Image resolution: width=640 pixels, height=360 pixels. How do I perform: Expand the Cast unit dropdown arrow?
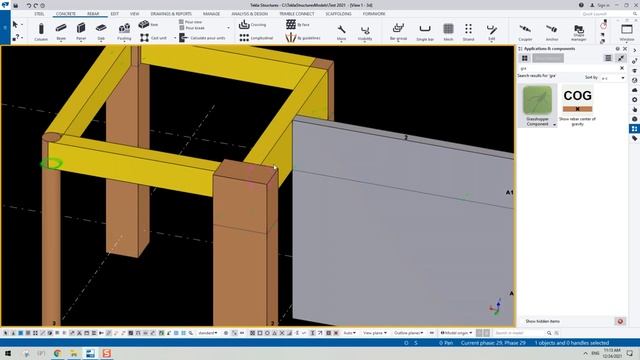pos(175,38)
